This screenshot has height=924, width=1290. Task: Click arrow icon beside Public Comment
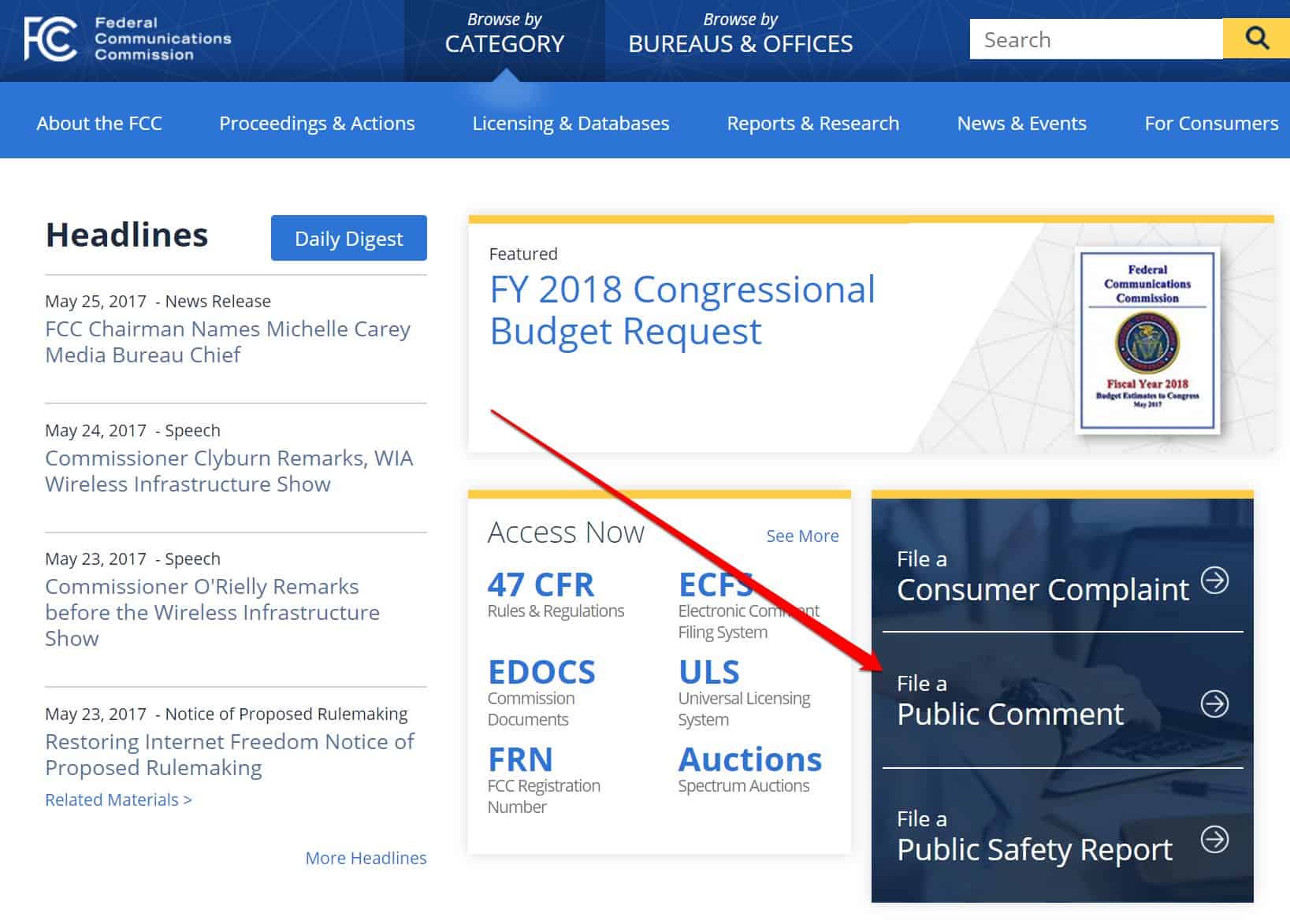pos(1214,703)
